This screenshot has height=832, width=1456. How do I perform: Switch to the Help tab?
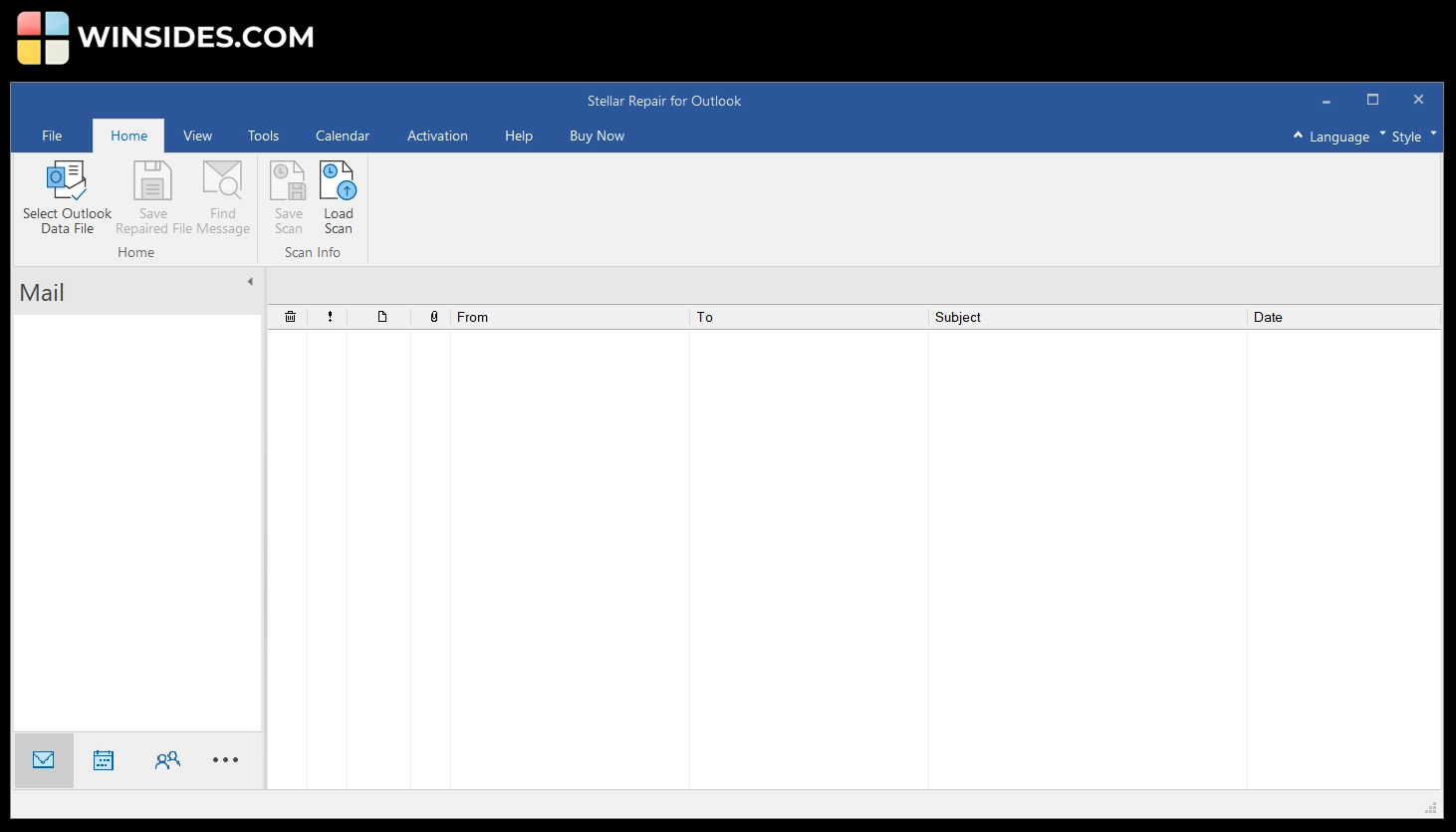[x=519, y=136]
